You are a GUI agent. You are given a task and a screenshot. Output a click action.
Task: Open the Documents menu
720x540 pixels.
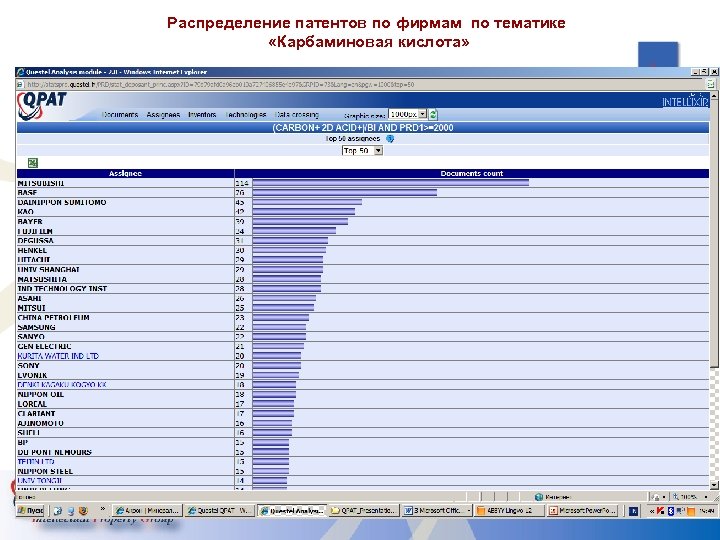coord(120,114)
